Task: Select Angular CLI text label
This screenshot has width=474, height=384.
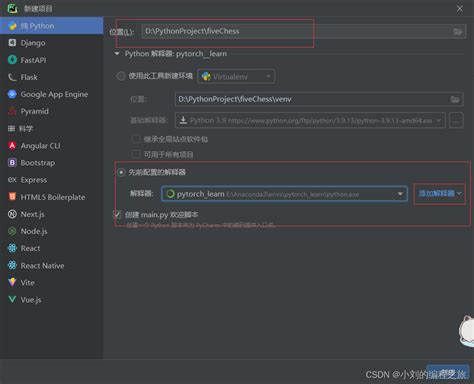Action: coord(41,146)
